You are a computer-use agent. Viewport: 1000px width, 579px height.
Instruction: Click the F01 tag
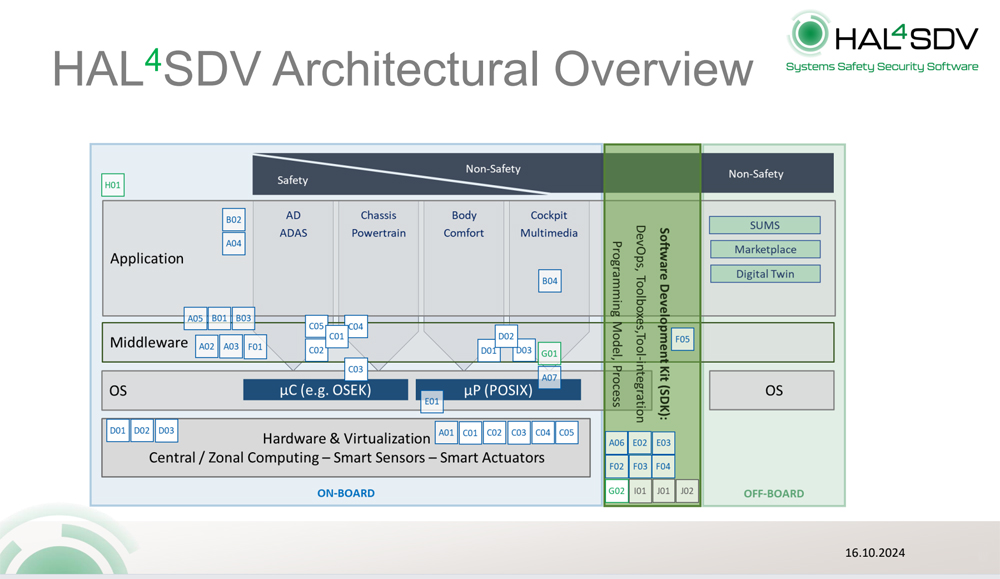[255, 346]
